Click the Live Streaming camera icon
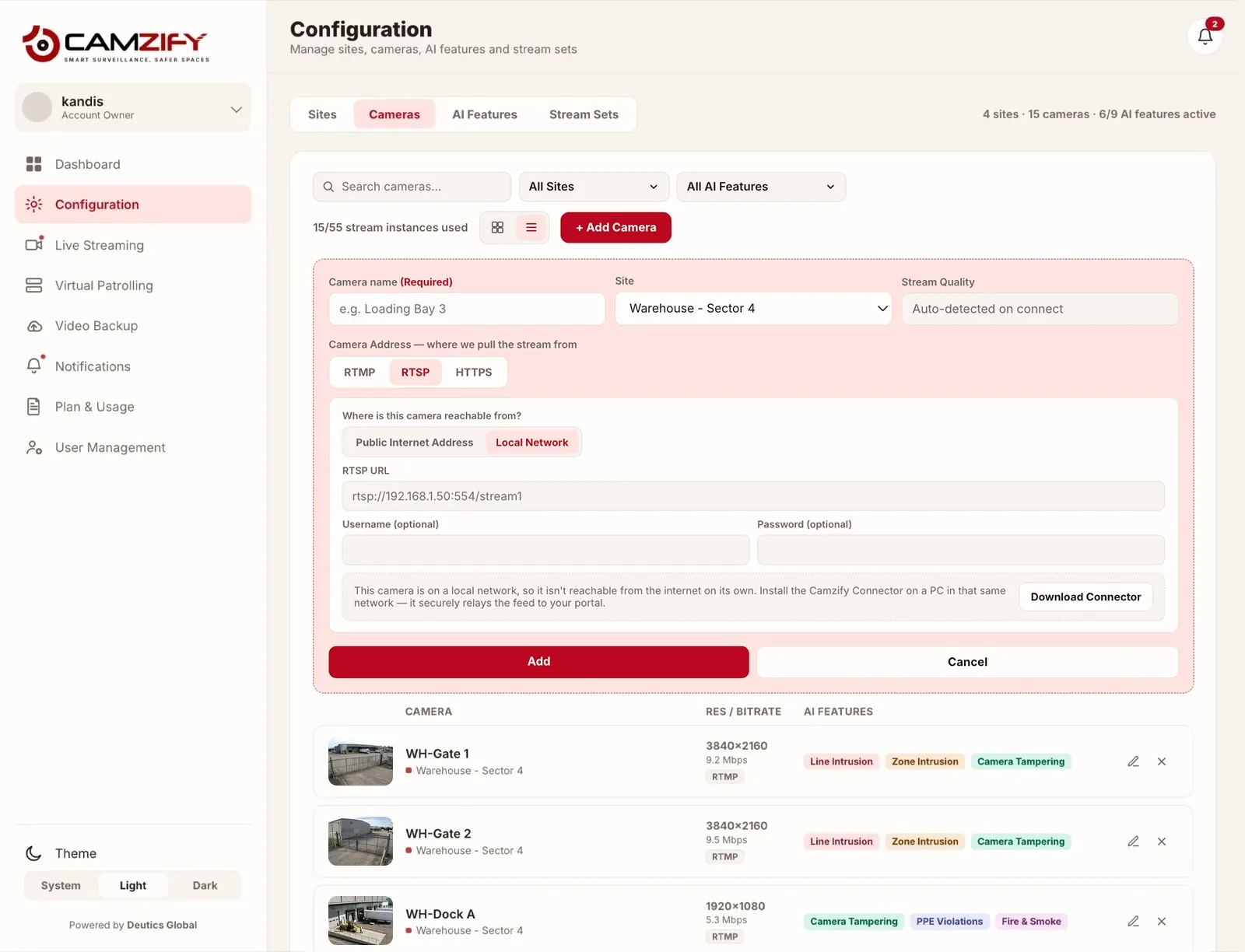The height and width of the screenshot is (952, 1245). pos(33,244)
